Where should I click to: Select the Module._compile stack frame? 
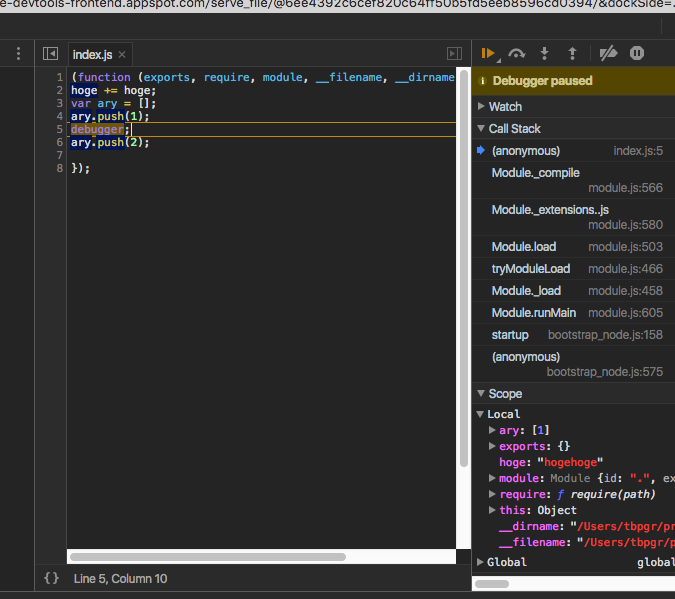[x=573, y=180]
